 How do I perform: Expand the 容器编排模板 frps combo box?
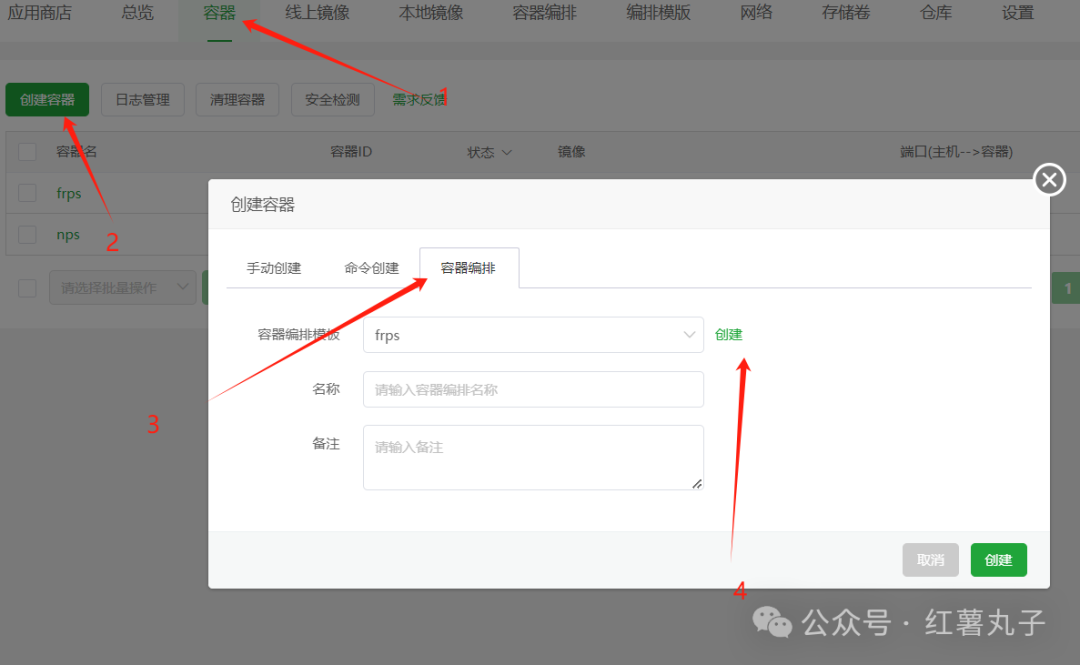point(533,335)
